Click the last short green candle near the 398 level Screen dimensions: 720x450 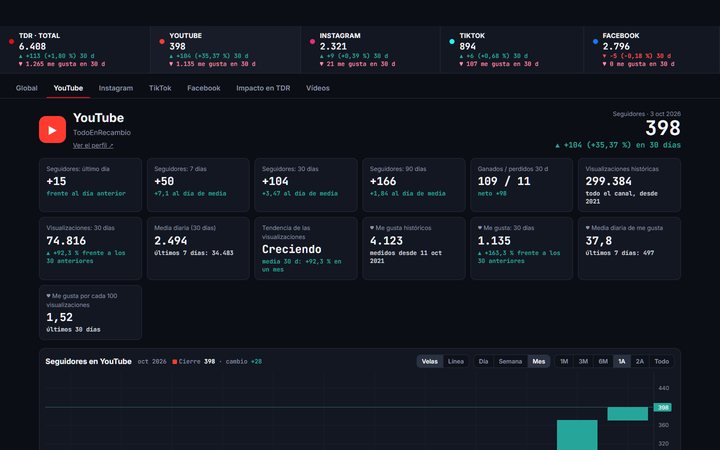628,414
